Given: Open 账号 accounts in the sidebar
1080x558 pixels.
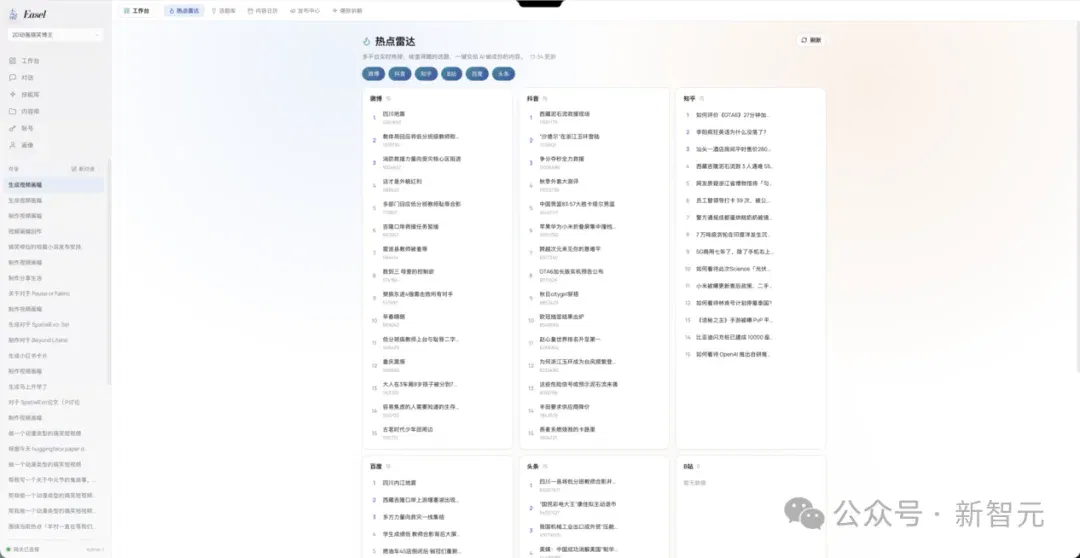Looking at the screenshot, I should coord(22,128).
